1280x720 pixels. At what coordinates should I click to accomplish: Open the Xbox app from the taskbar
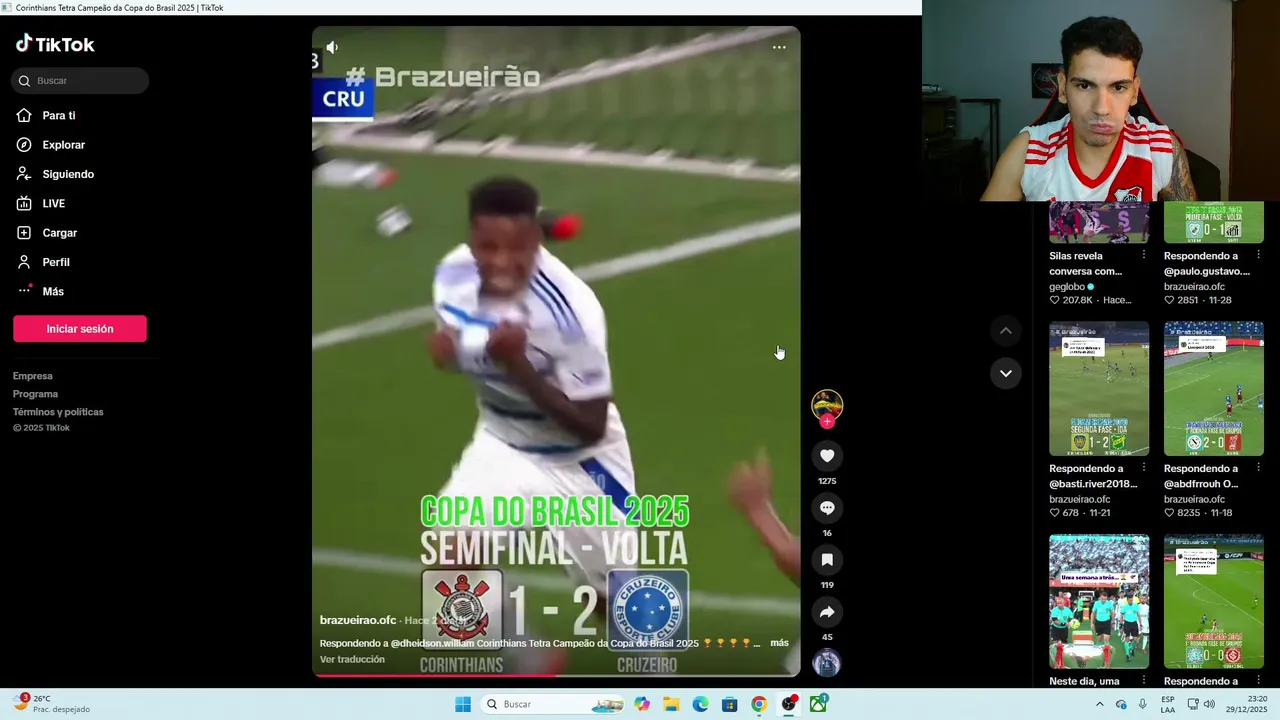click(818, 704)
